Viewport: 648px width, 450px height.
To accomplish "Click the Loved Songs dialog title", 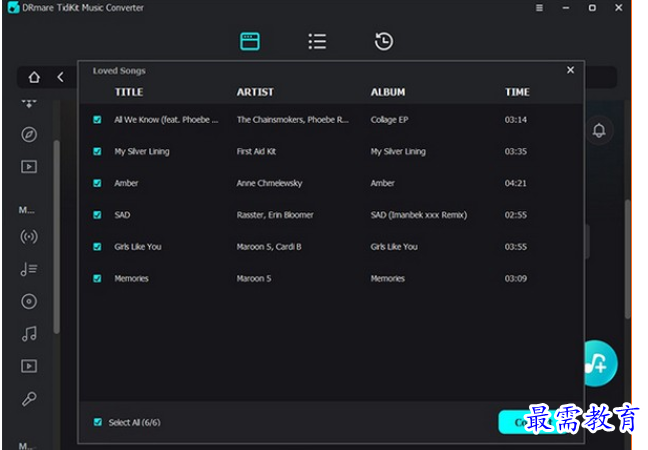I will pos(119,71).
